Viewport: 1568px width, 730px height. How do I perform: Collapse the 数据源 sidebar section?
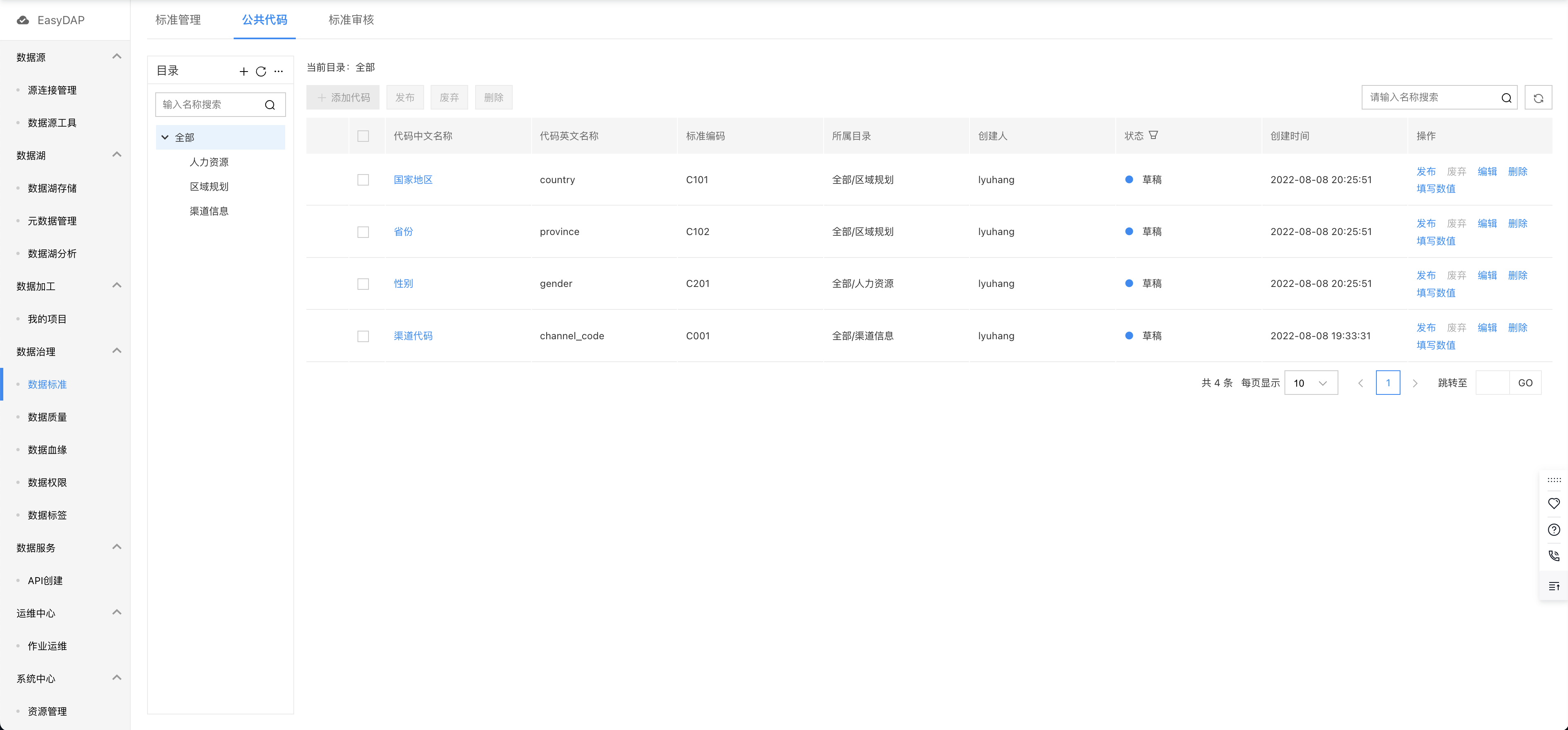pyautogui.click(x=117, y=57)
